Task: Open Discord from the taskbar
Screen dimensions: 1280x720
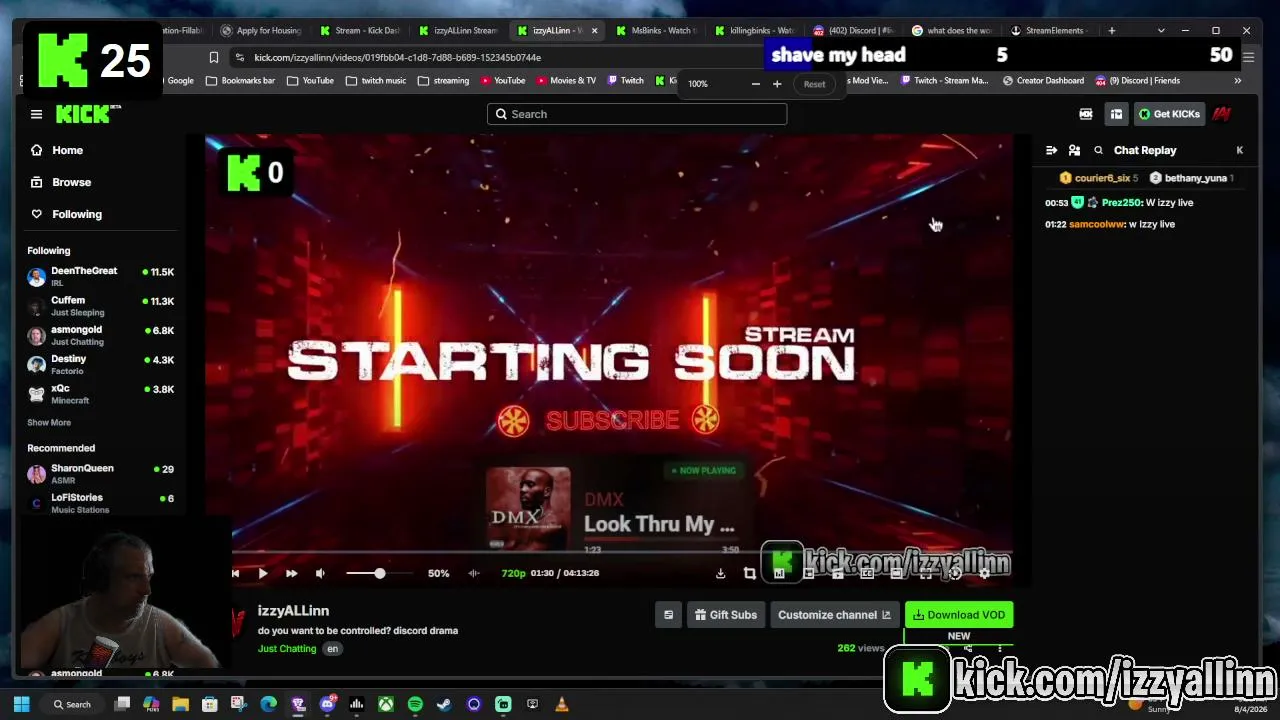Action: (327, 704)
